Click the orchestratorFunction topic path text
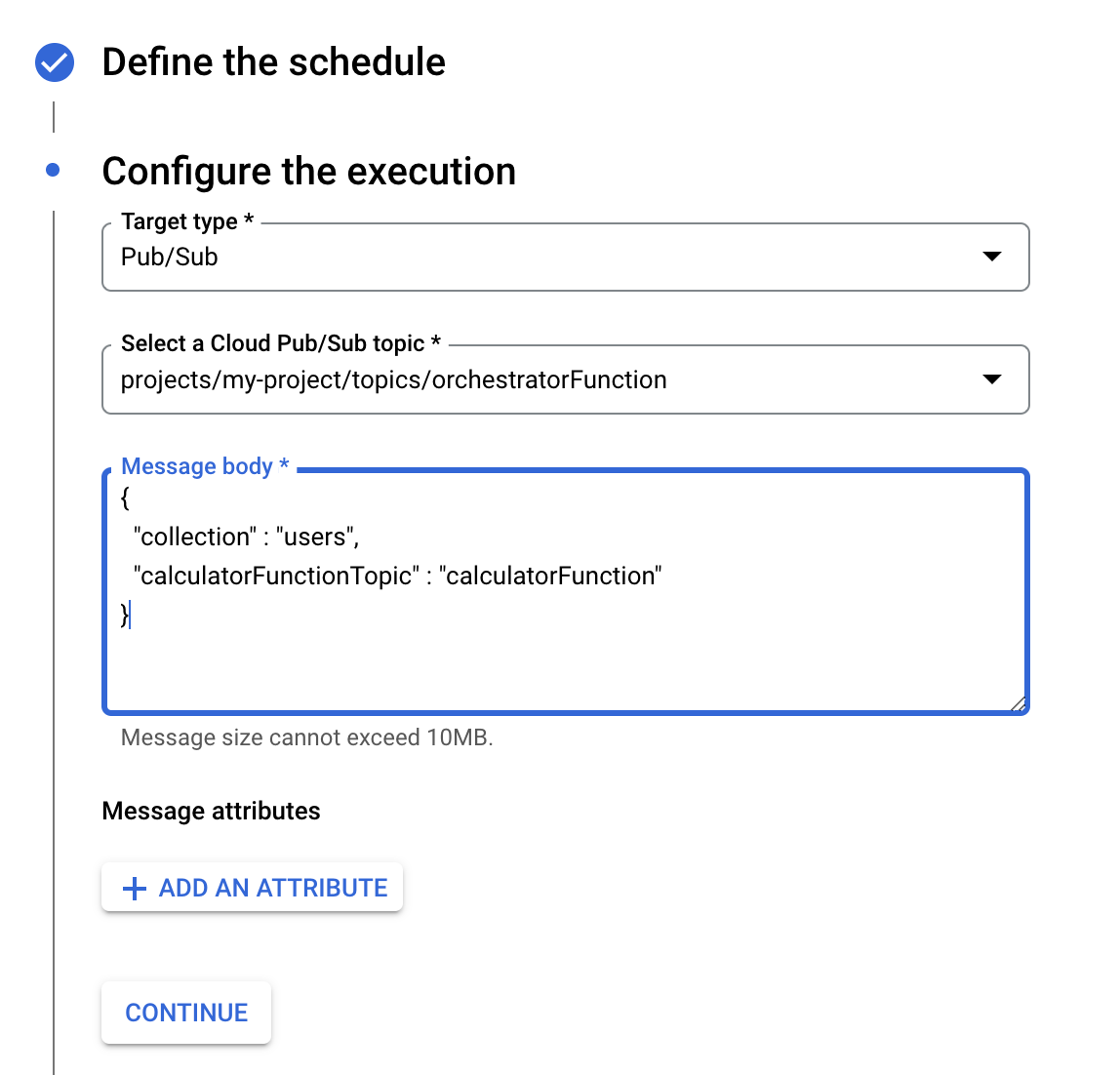This screenshot has height=1075, width=1120. [x=393, y=380]
